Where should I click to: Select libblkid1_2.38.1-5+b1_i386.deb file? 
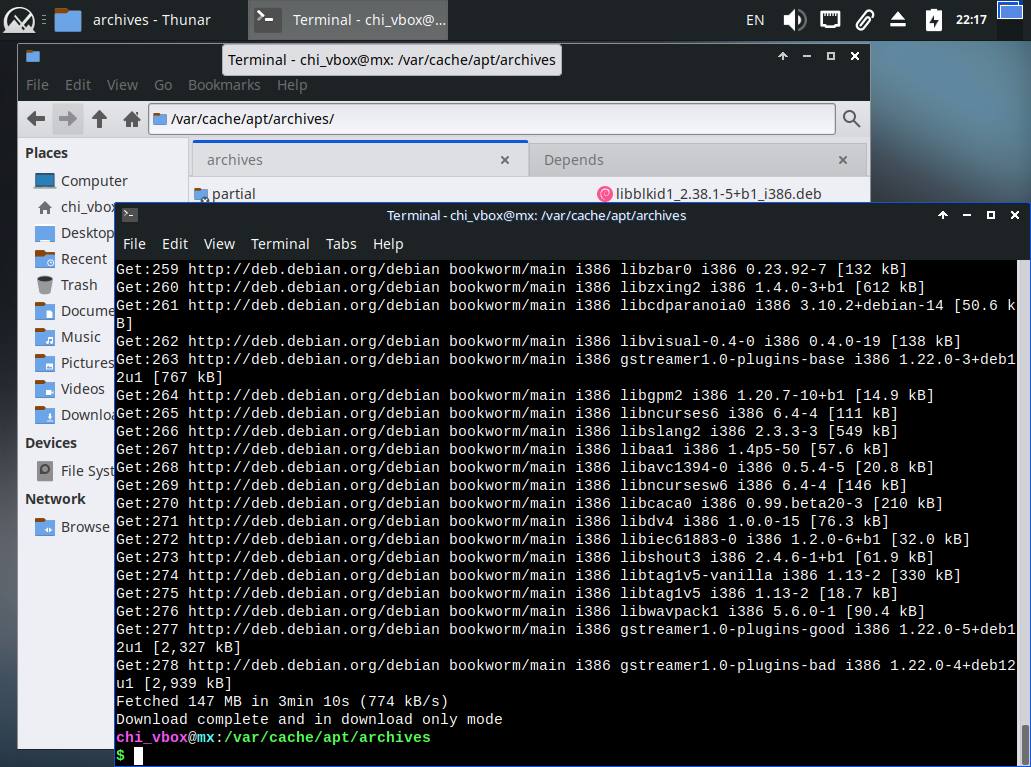[x=709, y=194]
